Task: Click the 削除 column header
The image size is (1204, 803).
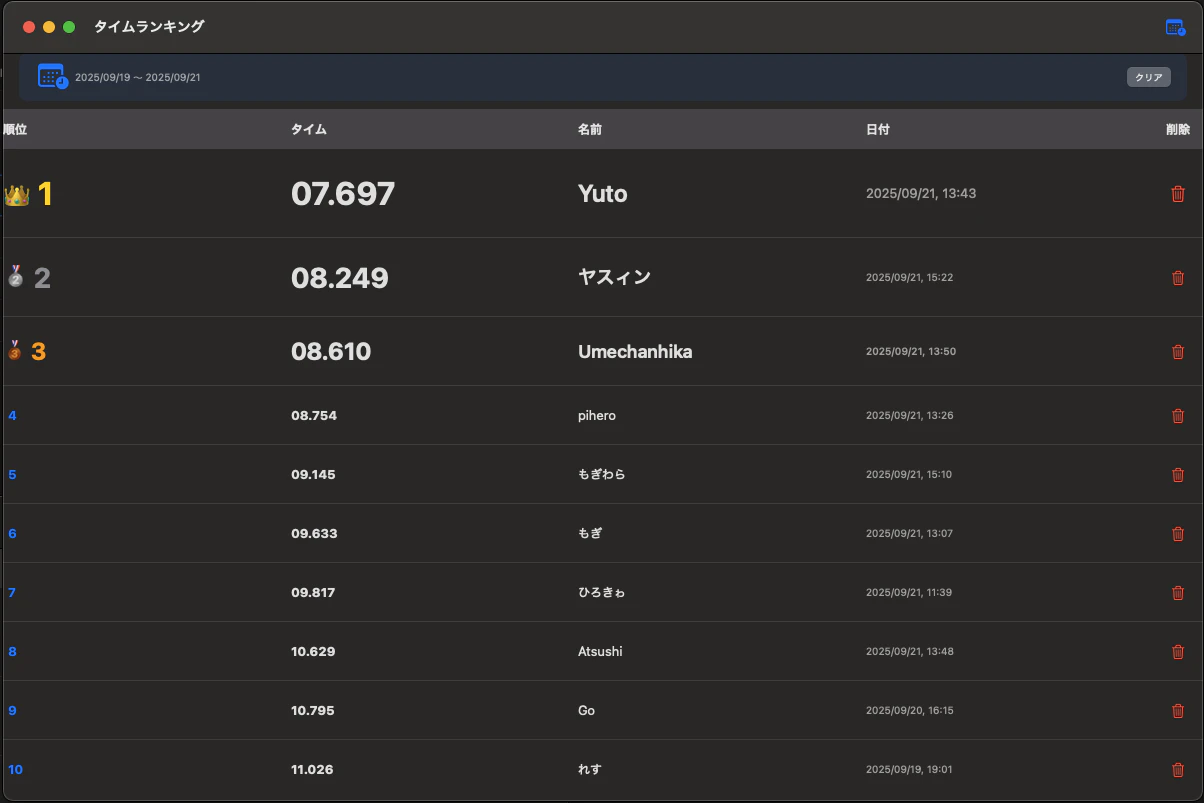Action: pos(1178,130)
